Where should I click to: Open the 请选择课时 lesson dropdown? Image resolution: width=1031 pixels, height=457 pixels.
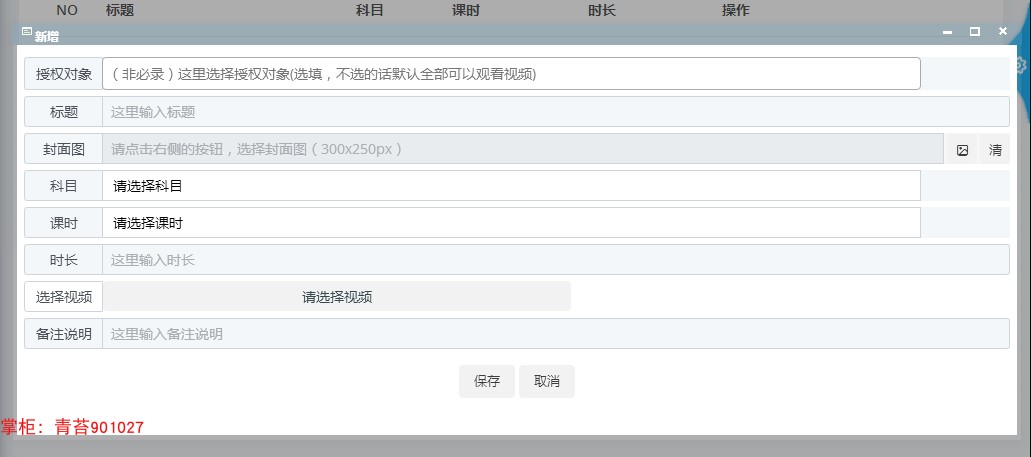click(x=511, y=224)
